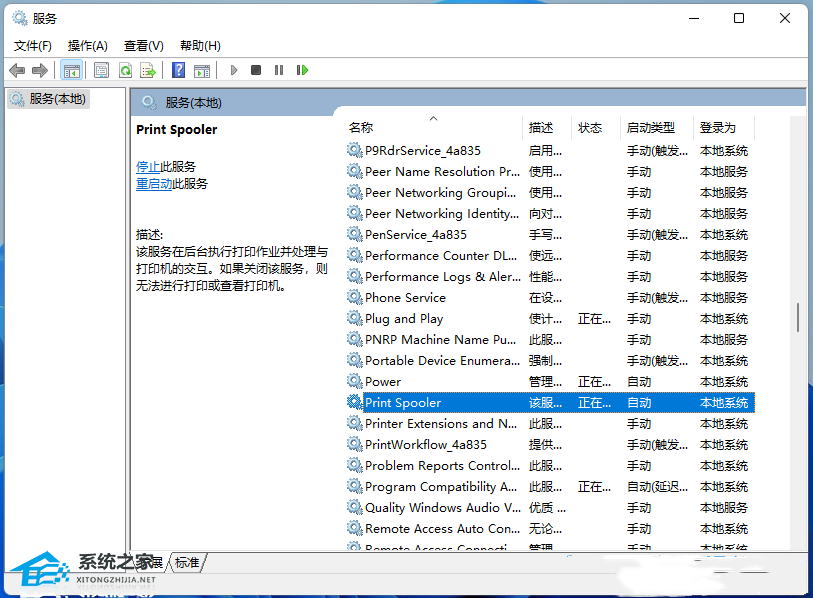
Task: Click the gear icon beside Print Spooler row
Action: coord(355,402)
